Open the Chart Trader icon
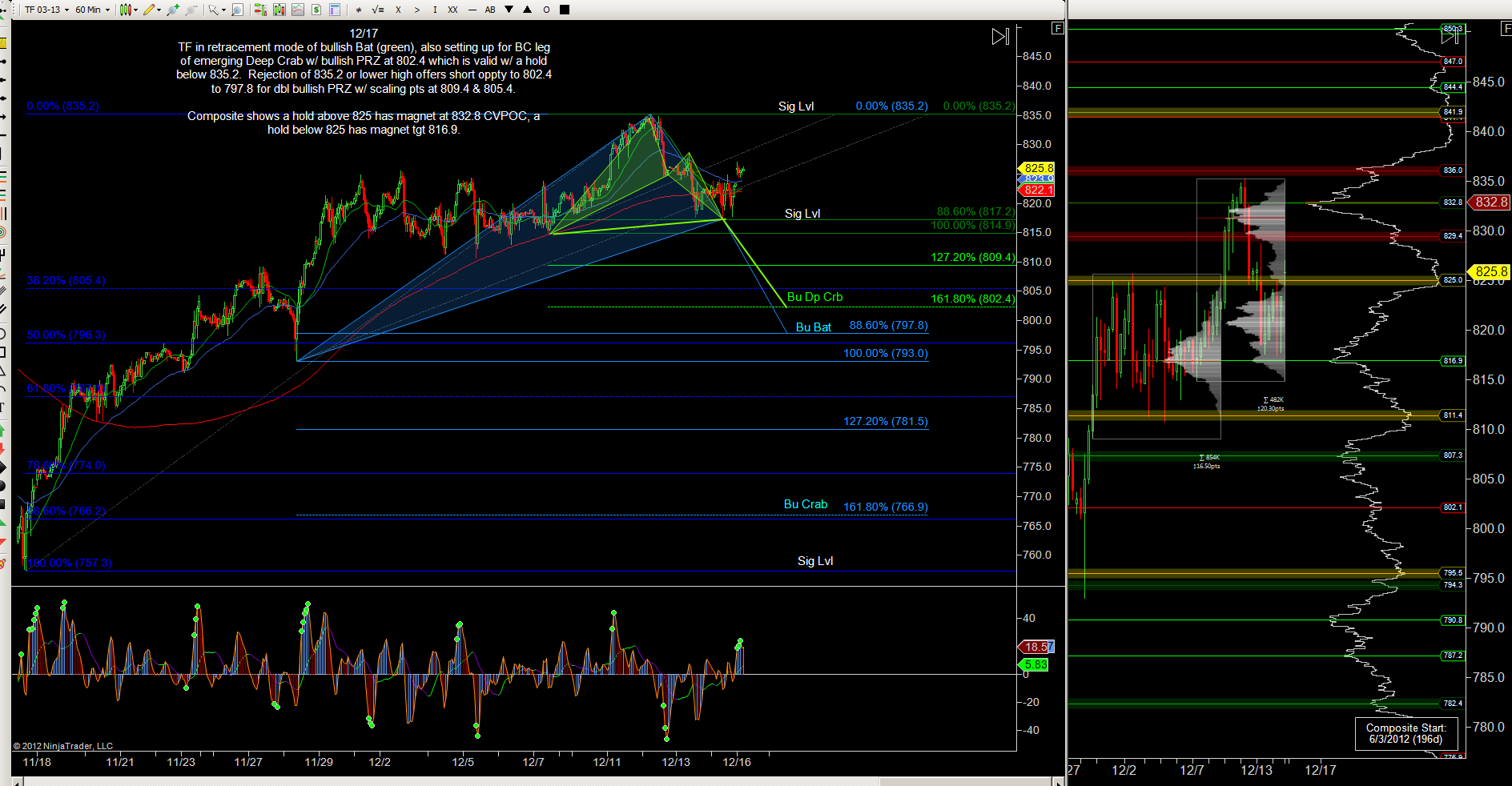1512x786 pixels. point(259,10)
